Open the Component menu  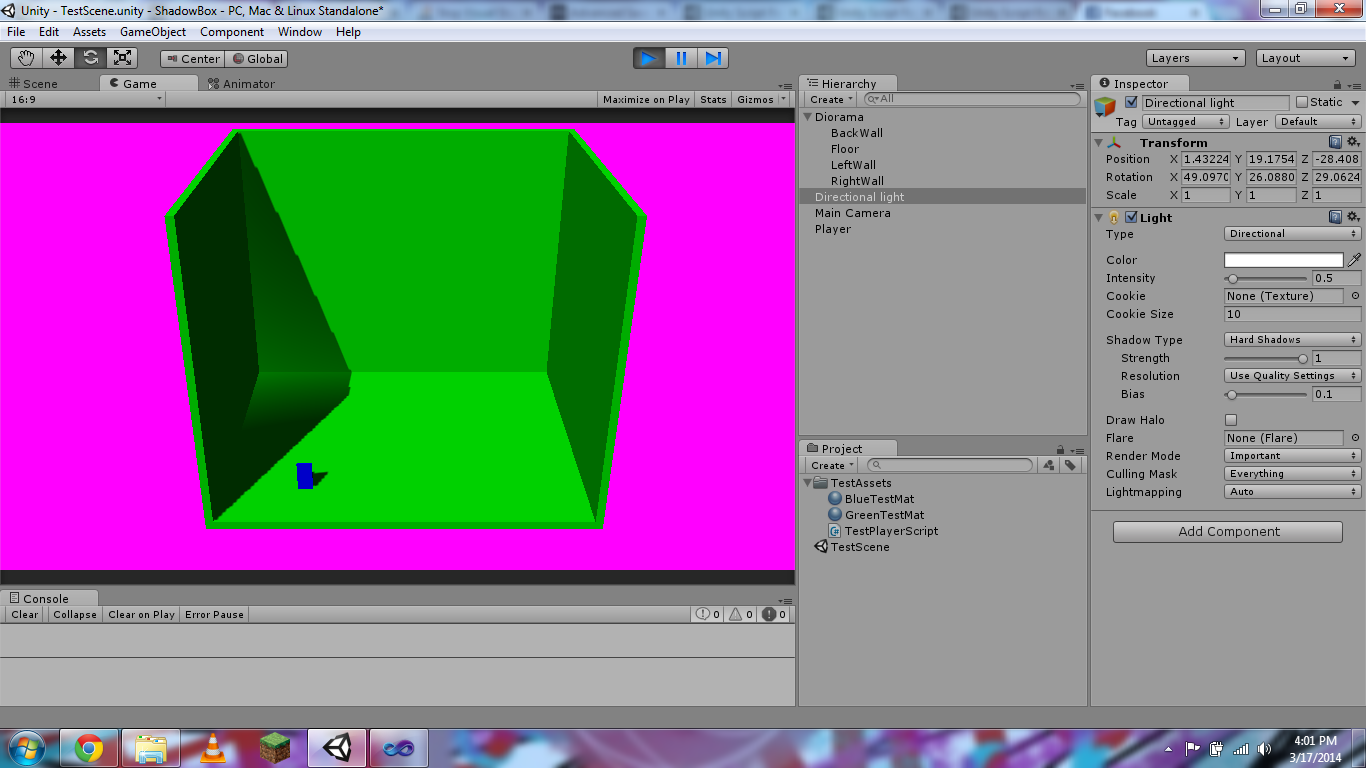coord(232,32)
